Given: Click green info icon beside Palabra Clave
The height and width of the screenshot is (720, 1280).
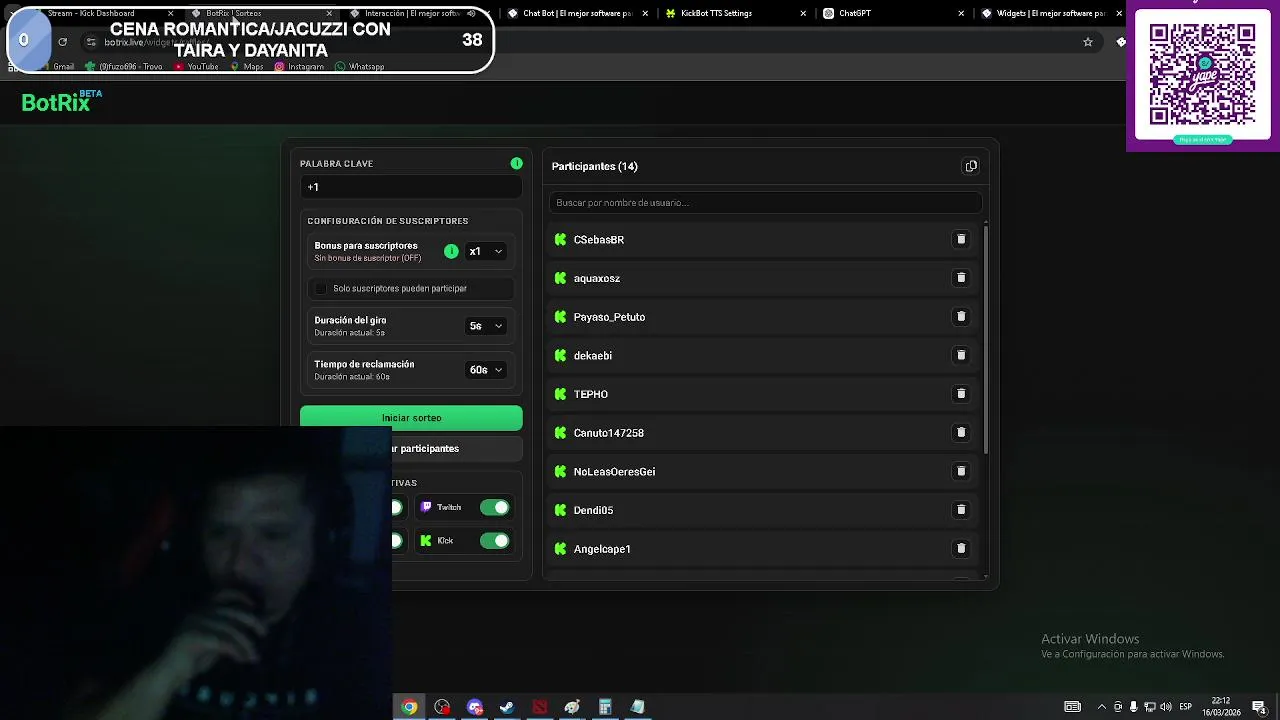Looking at the screenshot, I should [516, 163].
